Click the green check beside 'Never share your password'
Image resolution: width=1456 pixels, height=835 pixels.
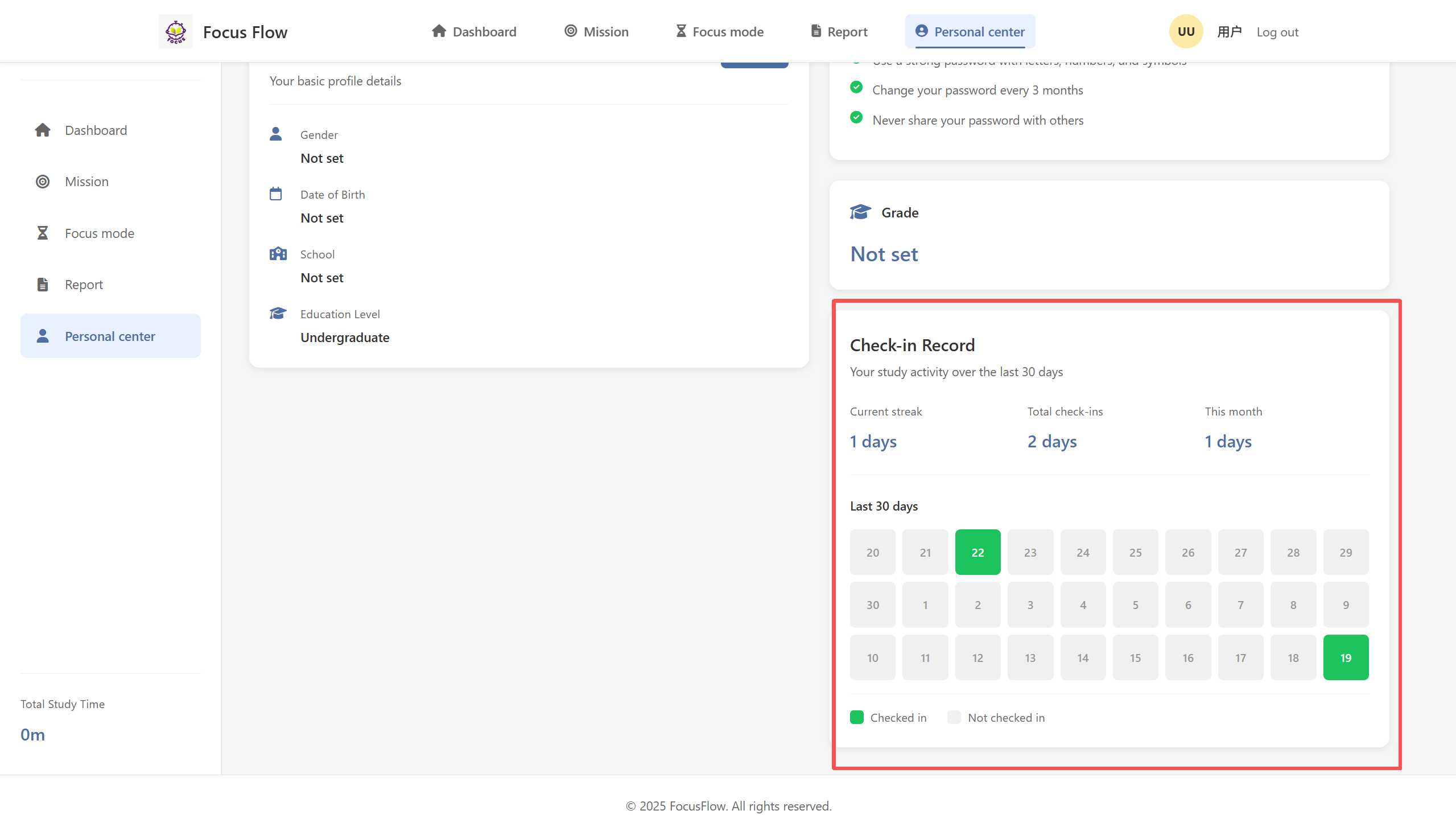(856, 118)
